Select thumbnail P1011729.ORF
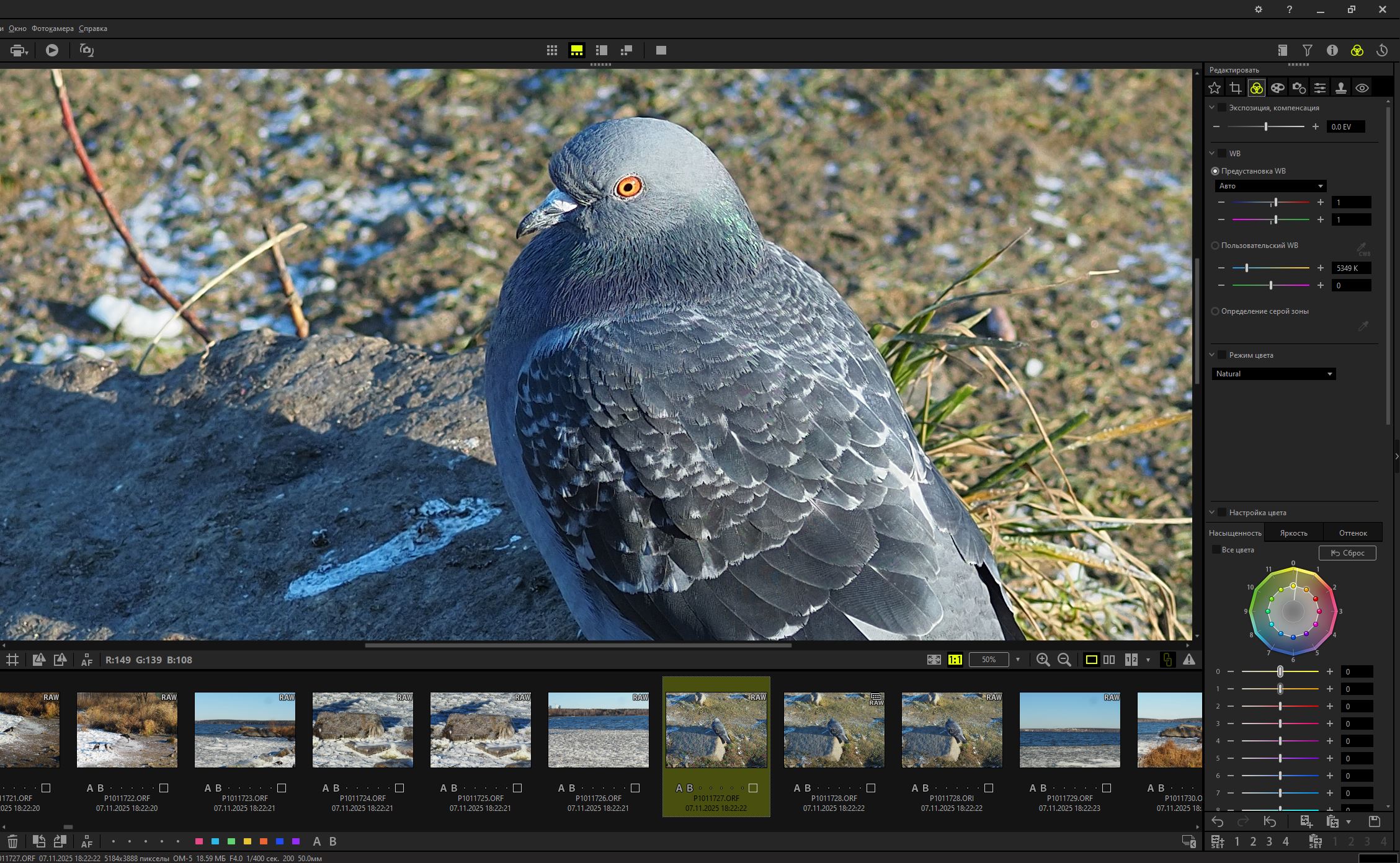The width and height of the screenshot is (1400, 863). pos(1069,730)
